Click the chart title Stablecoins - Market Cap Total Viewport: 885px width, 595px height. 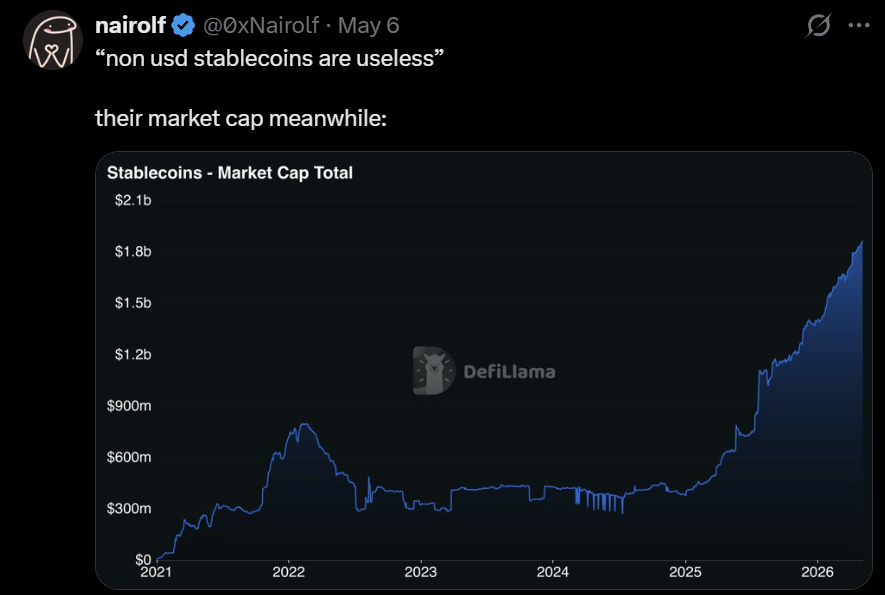(x=230, y=173)
